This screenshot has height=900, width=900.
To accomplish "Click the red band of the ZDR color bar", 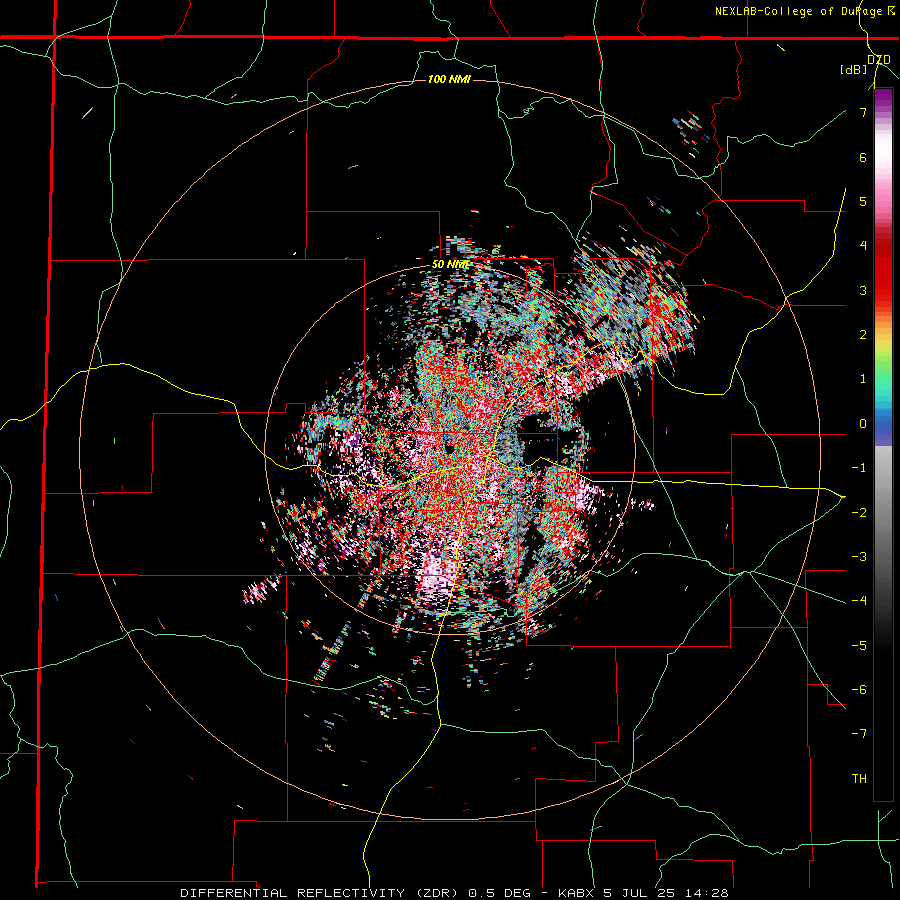I will 883,270.
